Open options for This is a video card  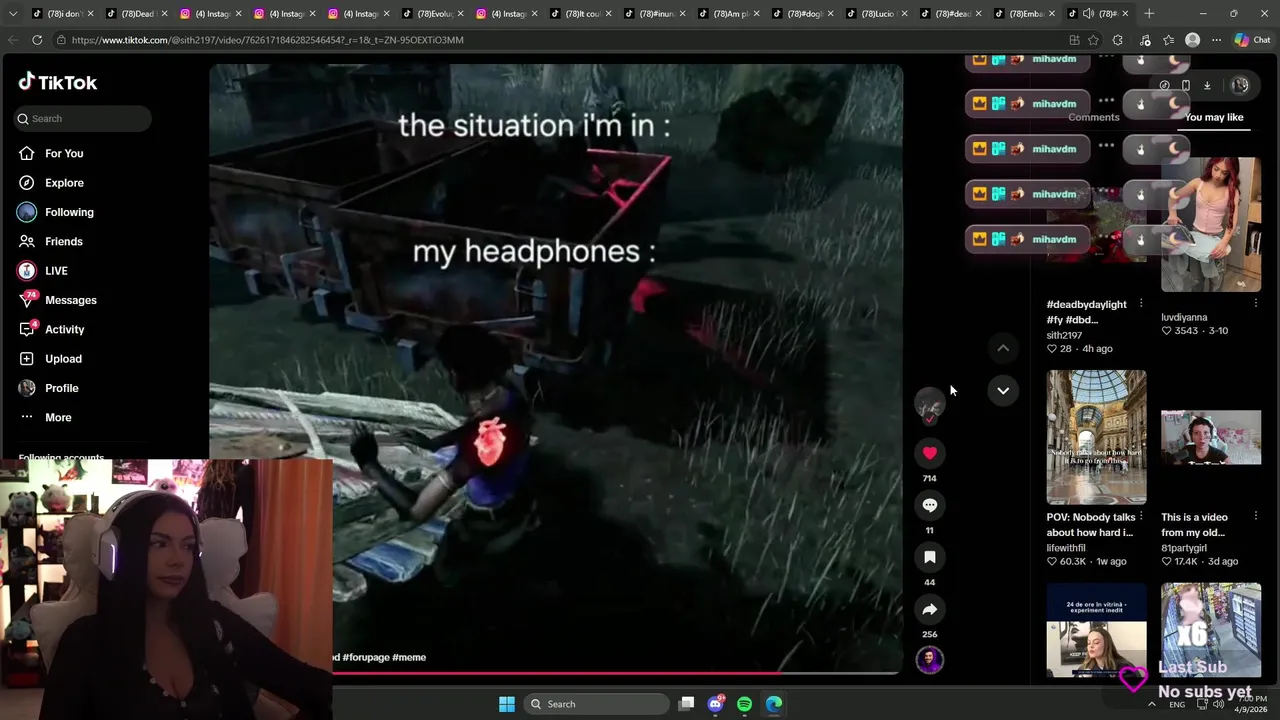pos(1255,517)
